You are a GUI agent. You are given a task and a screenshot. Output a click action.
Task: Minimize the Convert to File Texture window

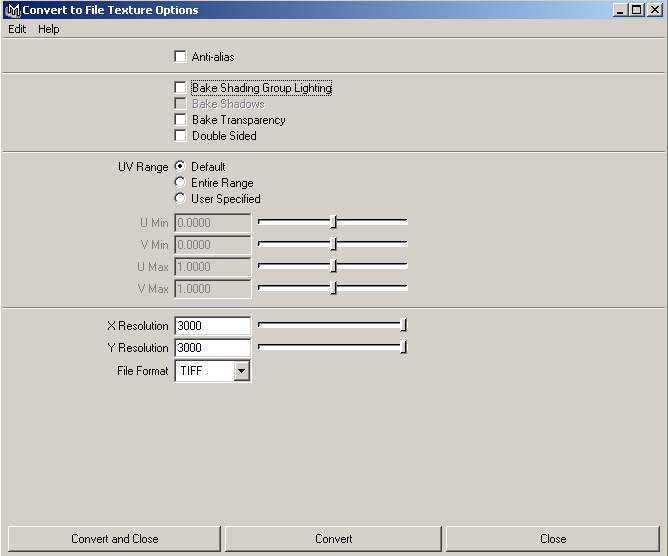point(622,10)
